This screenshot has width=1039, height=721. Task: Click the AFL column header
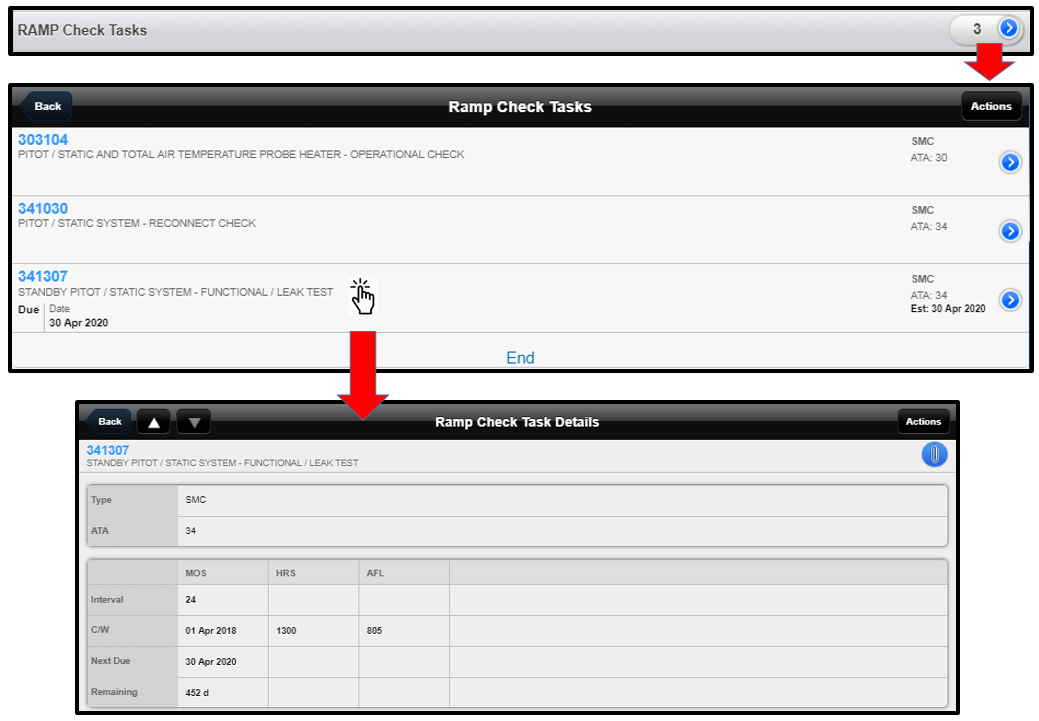[375, 573]
